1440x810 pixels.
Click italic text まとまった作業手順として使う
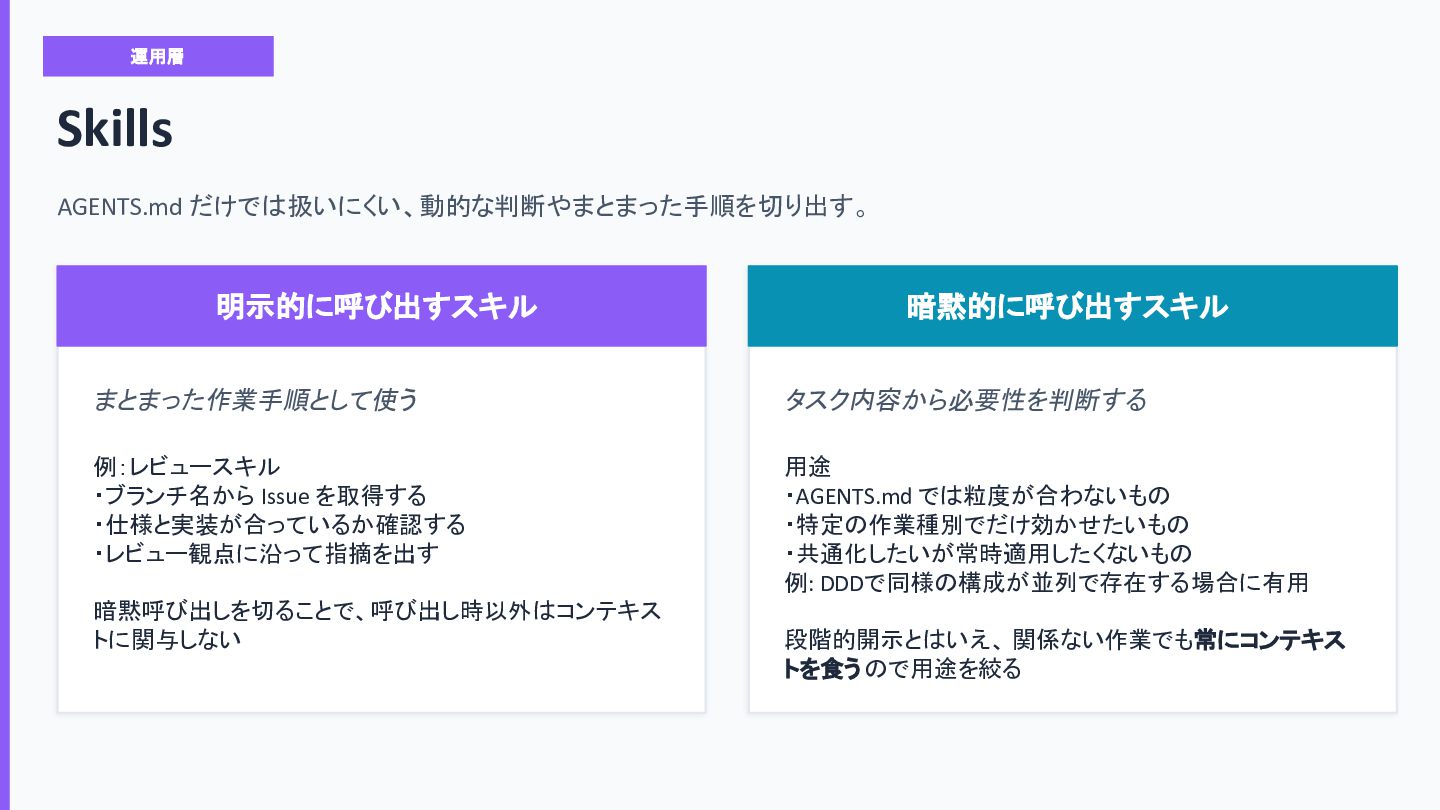click(x=256, y=400)
